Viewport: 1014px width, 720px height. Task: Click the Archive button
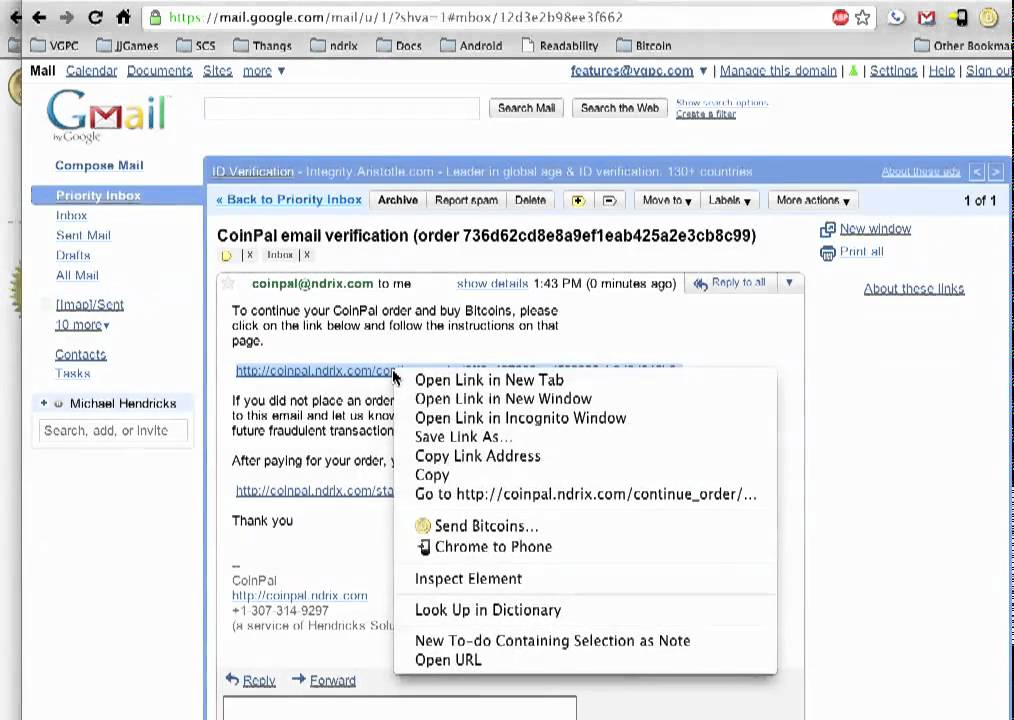click(398, 201)
